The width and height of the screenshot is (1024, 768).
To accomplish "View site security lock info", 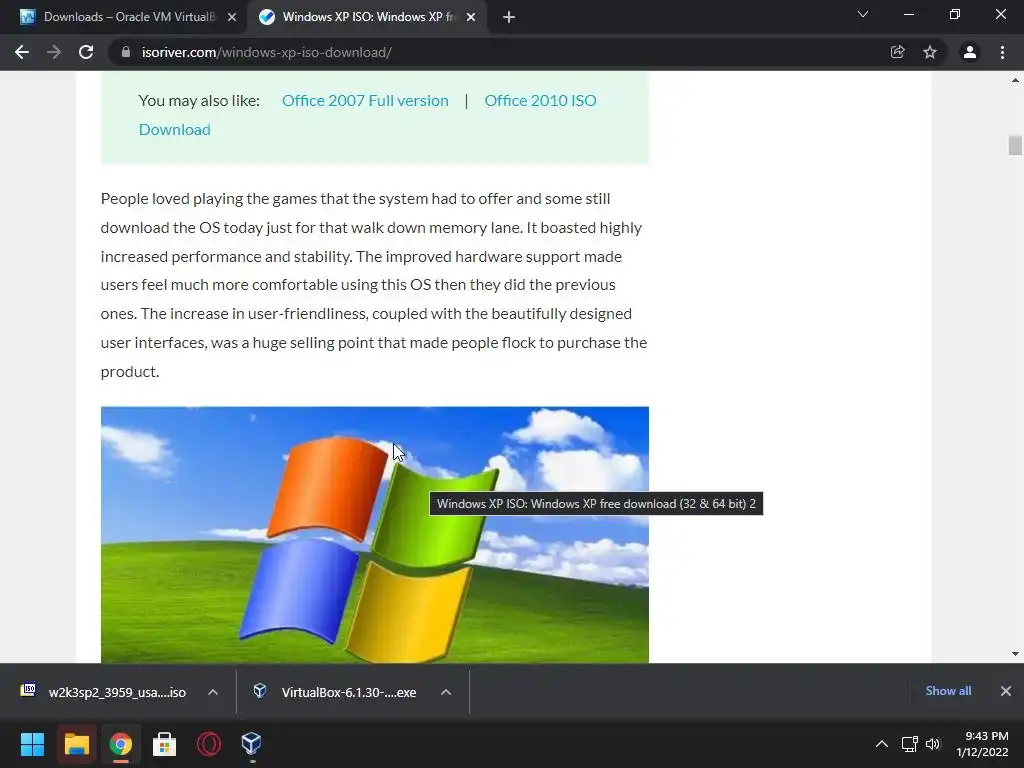I will point(126,52).
